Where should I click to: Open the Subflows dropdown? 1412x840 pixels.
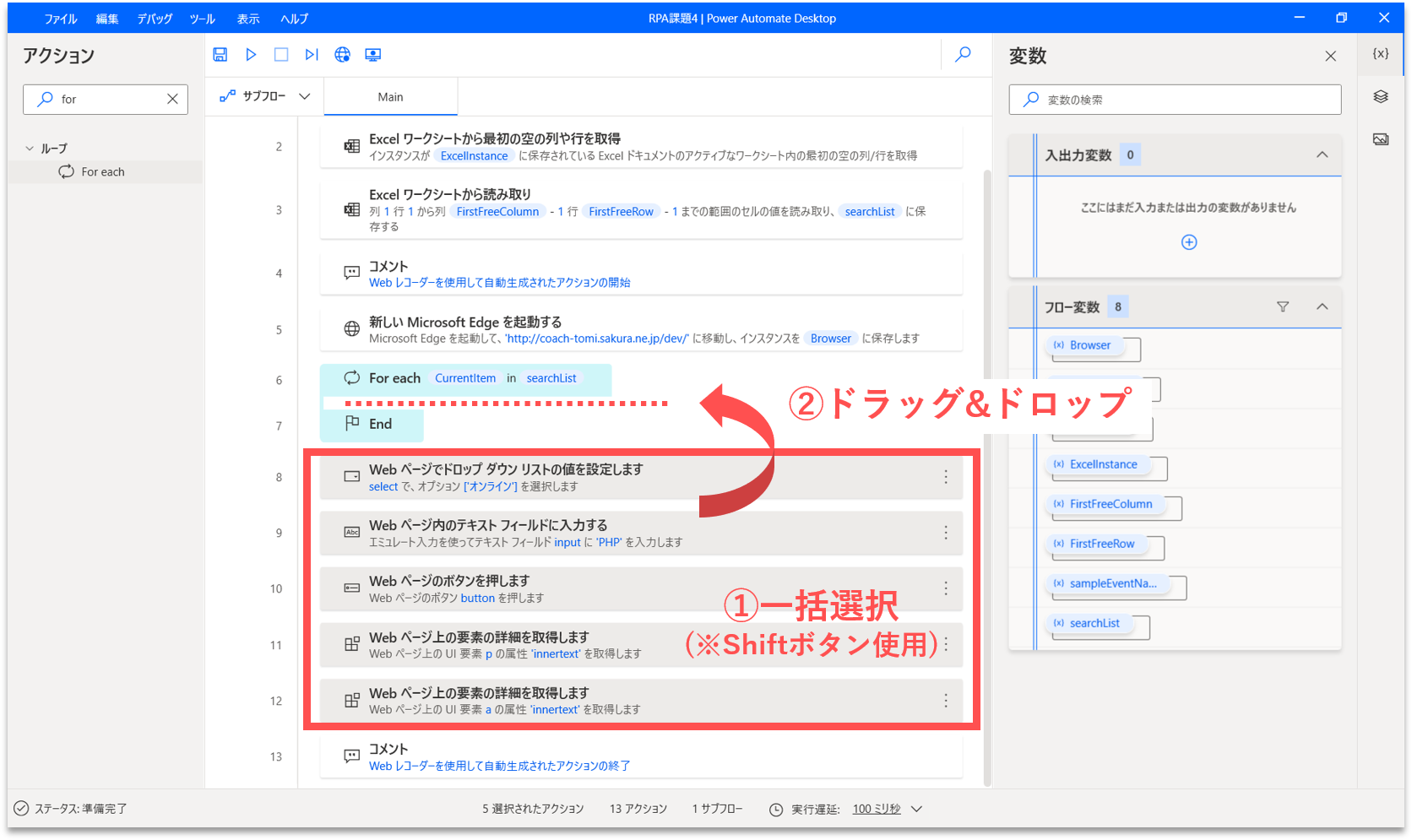point(264,96)
